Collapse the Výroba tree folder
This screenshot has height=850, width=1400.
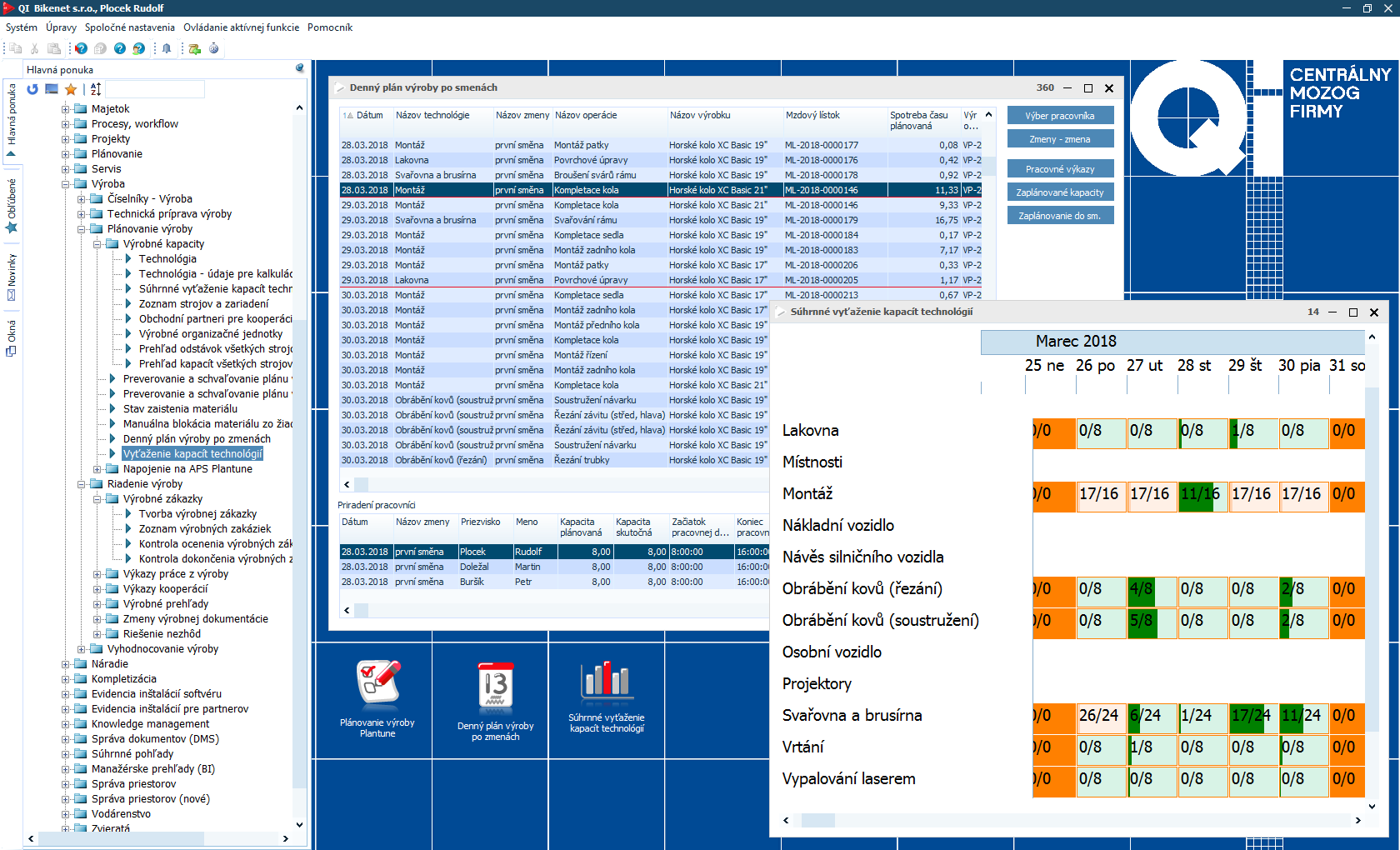65,184
